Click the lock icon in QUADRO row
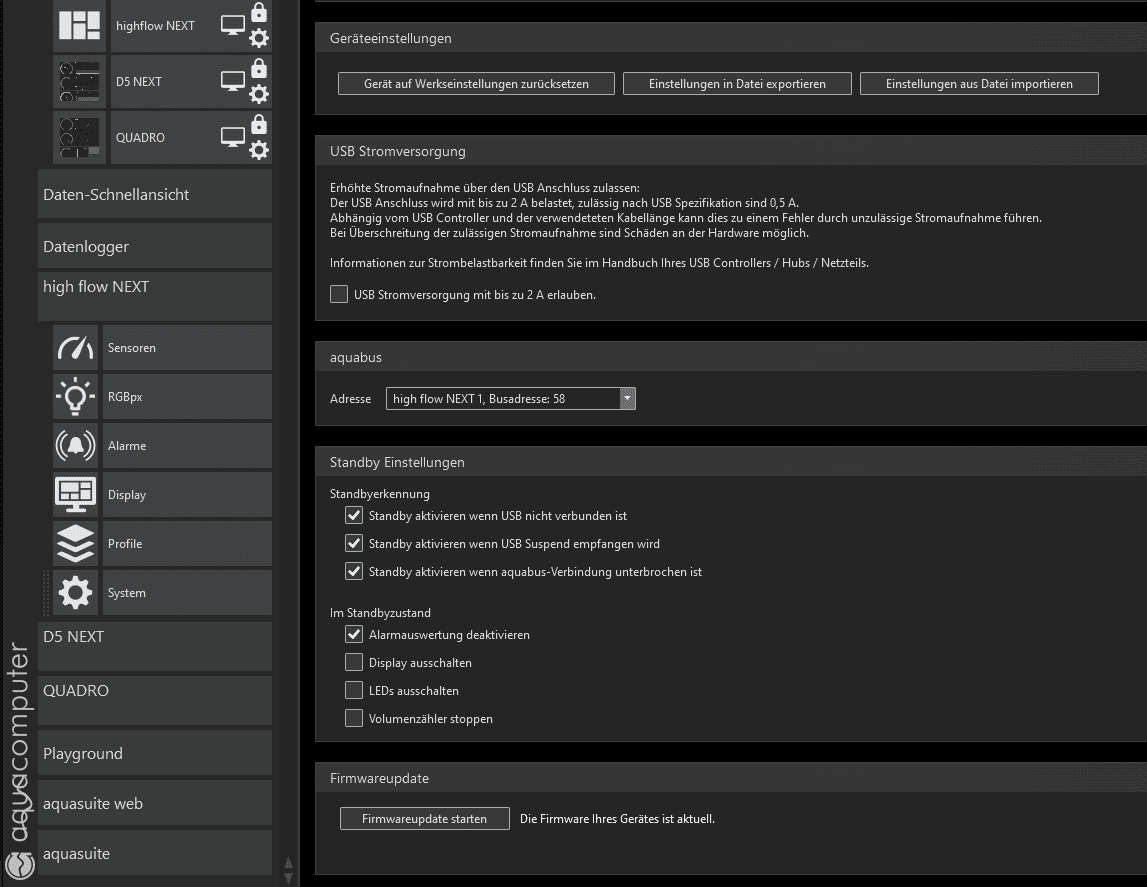This screenshot has height=887, width=1147. tap(259, 124)
